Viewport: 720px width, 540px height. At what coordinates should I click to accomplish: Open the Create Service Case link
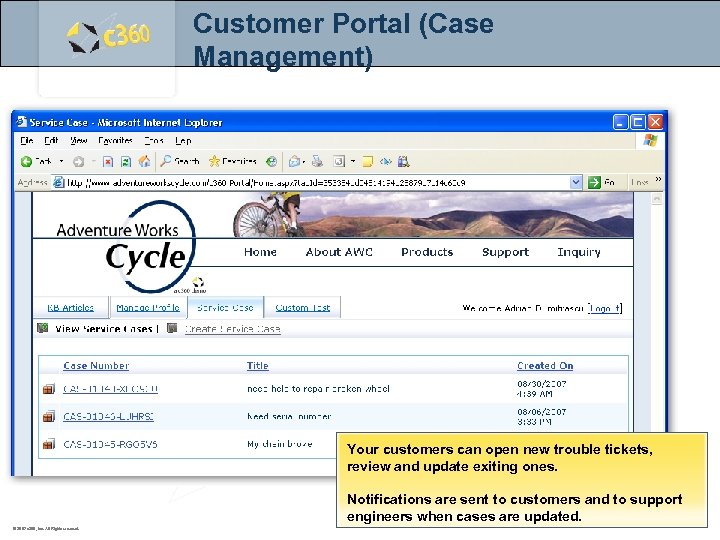[x=232, y=329]
